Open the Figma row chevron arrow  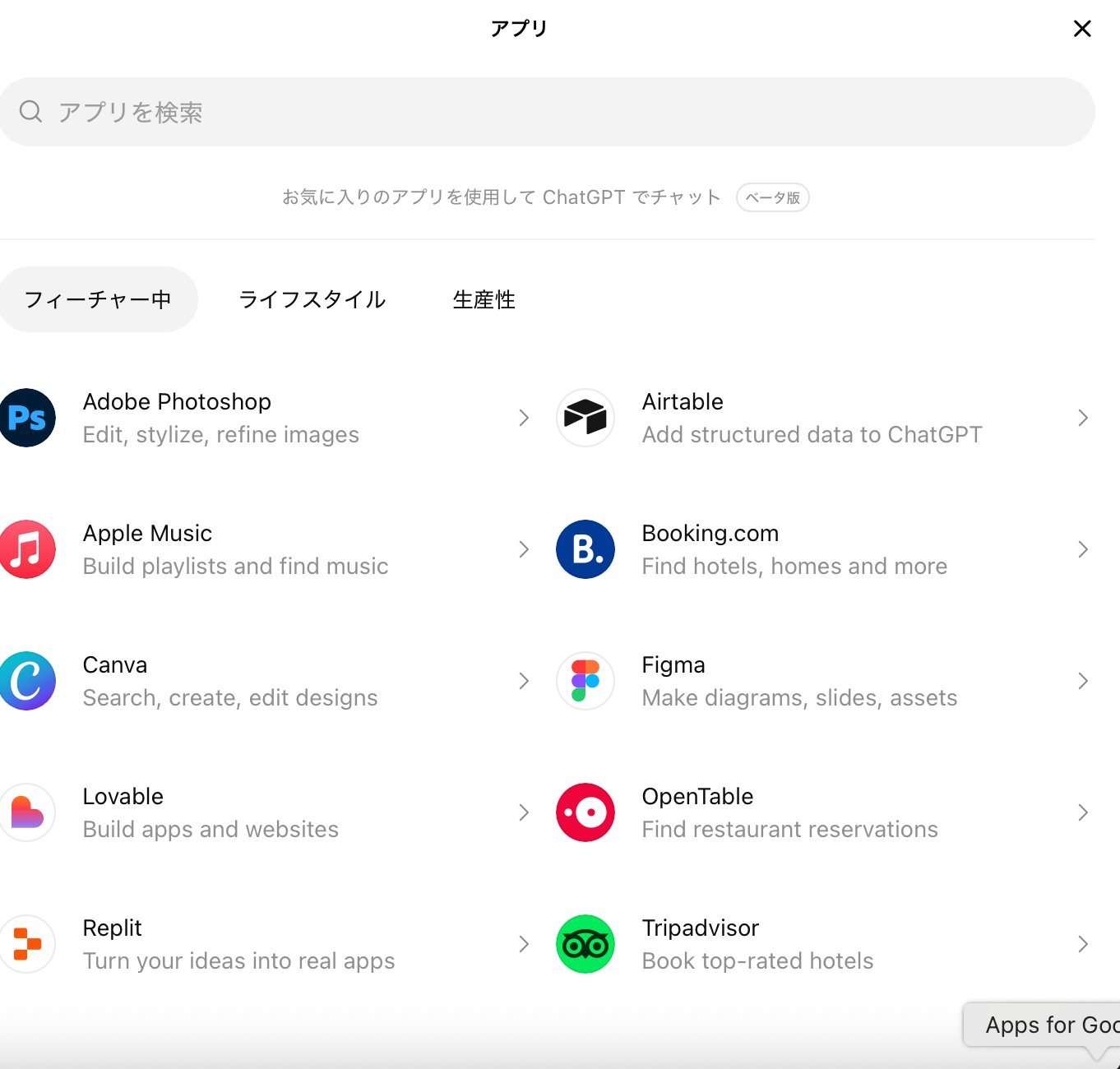[x=1083, y=681]
